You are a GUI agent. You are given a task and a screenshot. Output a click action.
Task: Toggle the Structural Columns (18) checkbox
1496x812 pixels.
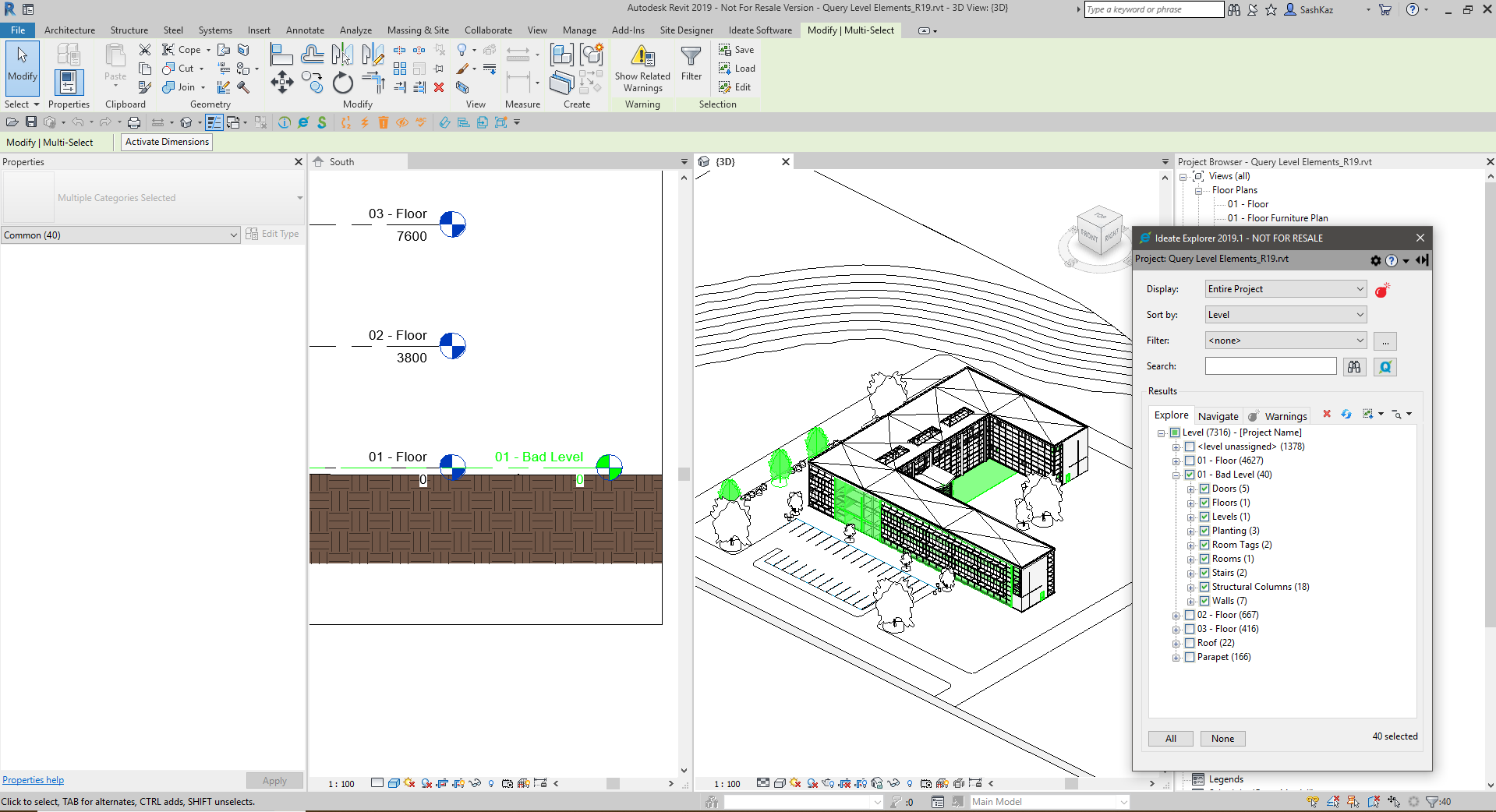point(1204,588)
